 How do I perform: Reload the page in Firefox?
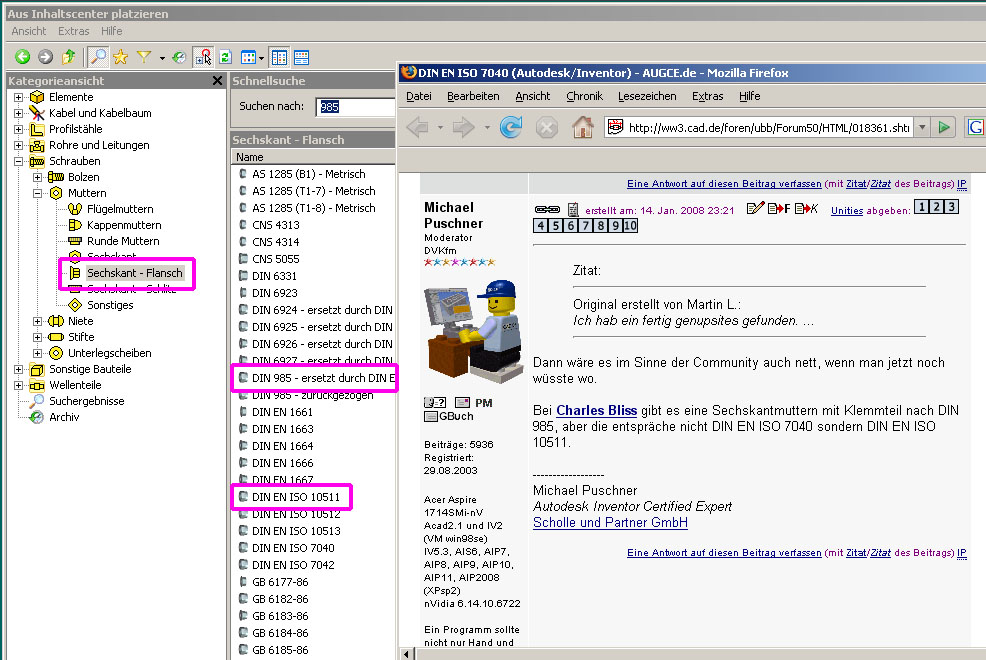511,128
